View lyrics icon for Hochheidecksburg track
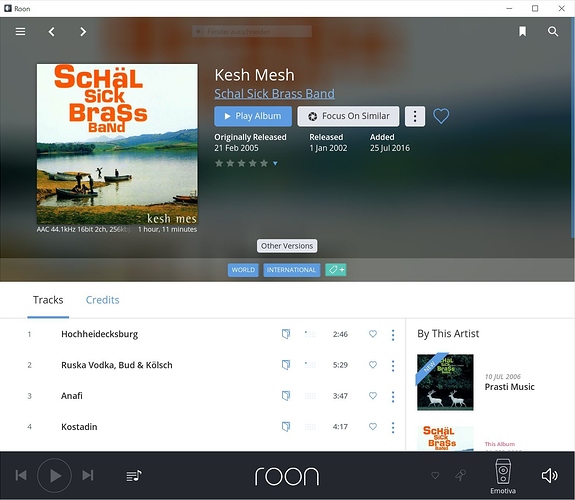 tap(286, 334)
